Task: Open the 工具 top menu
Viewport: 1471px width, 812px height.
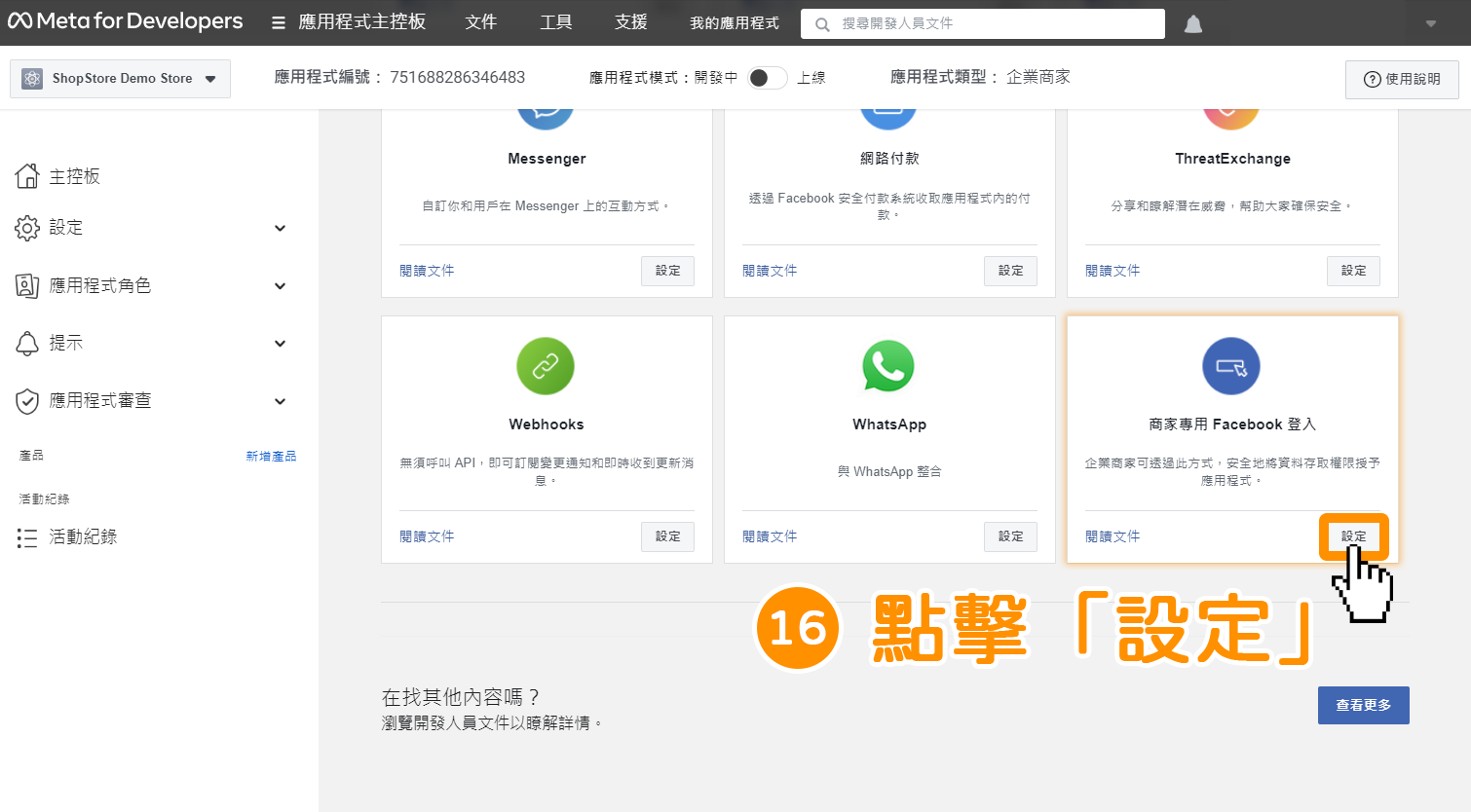Action: 556,22
